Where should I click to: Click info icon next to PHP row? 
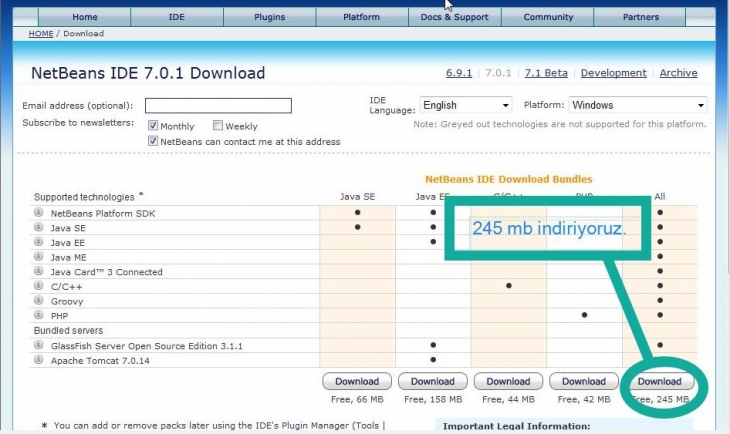pyautogui.click(x=38, y=316)
